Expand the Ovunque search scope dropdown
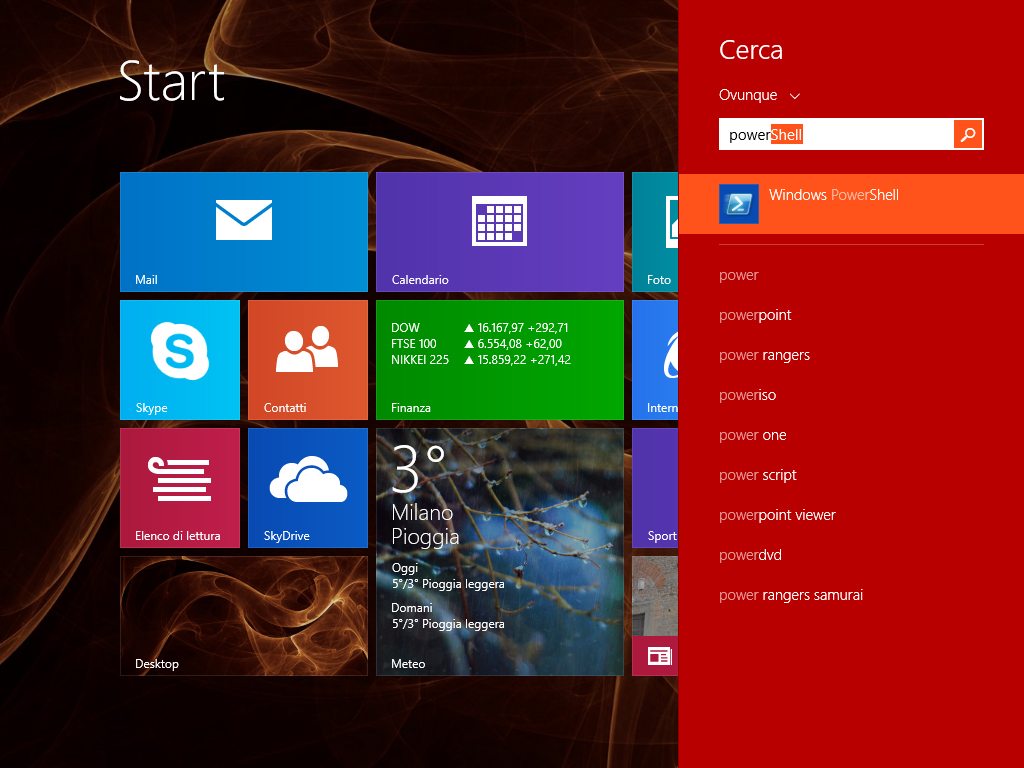The width and height of the screenshot is (1024, 768). pyautogui.click(x=759, y=96)
